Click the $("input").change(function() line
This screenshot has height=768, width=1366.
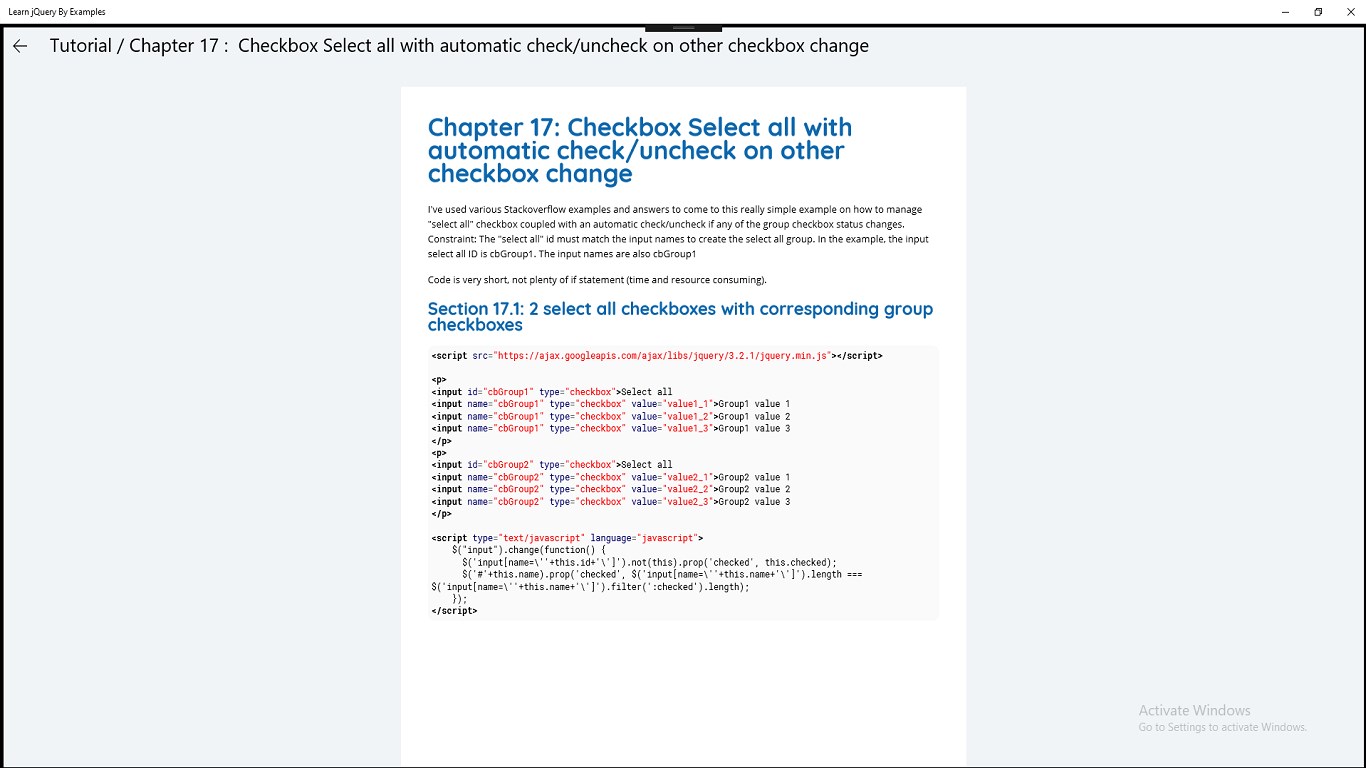point(529,550)
